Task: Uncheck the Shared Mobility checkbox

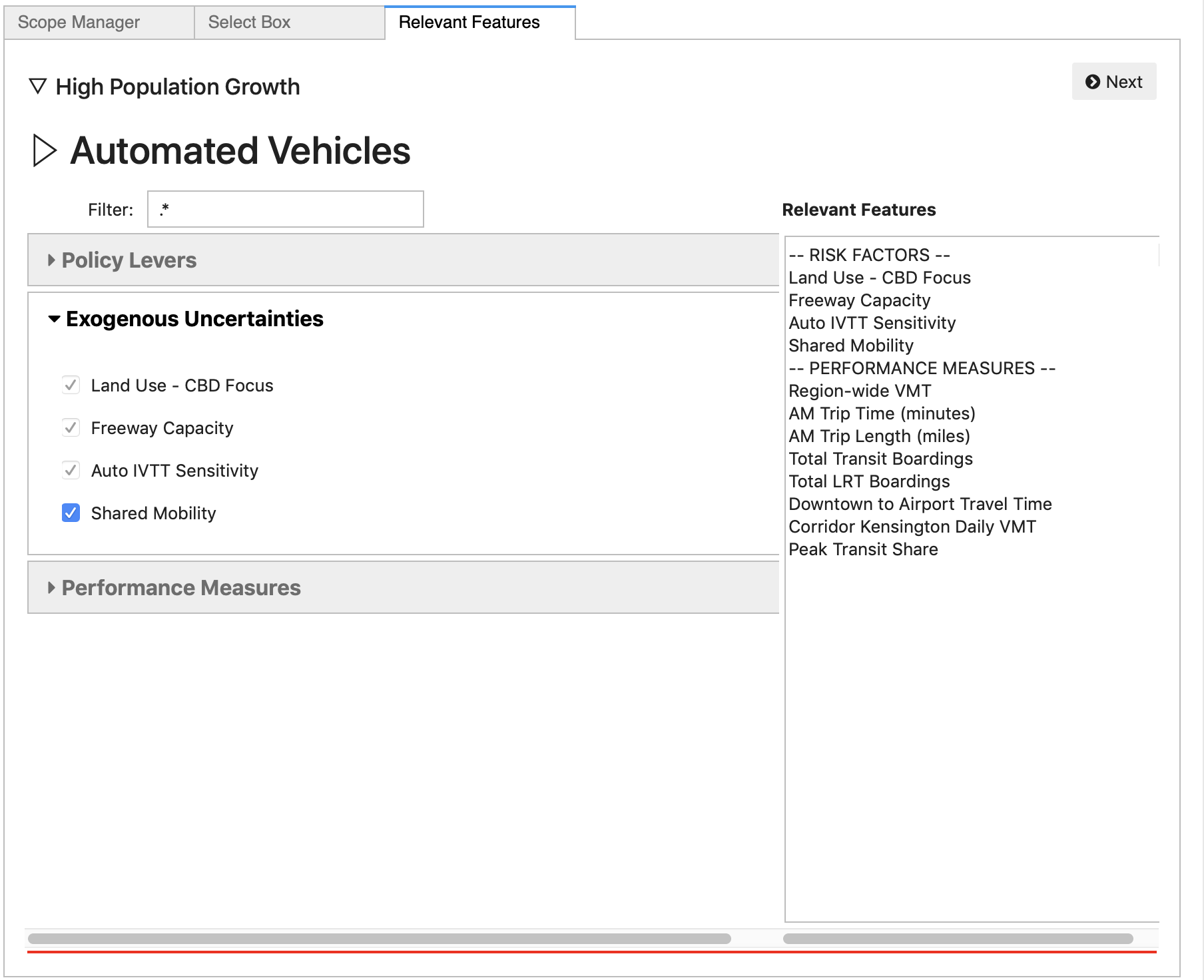Action: (71, 513)
